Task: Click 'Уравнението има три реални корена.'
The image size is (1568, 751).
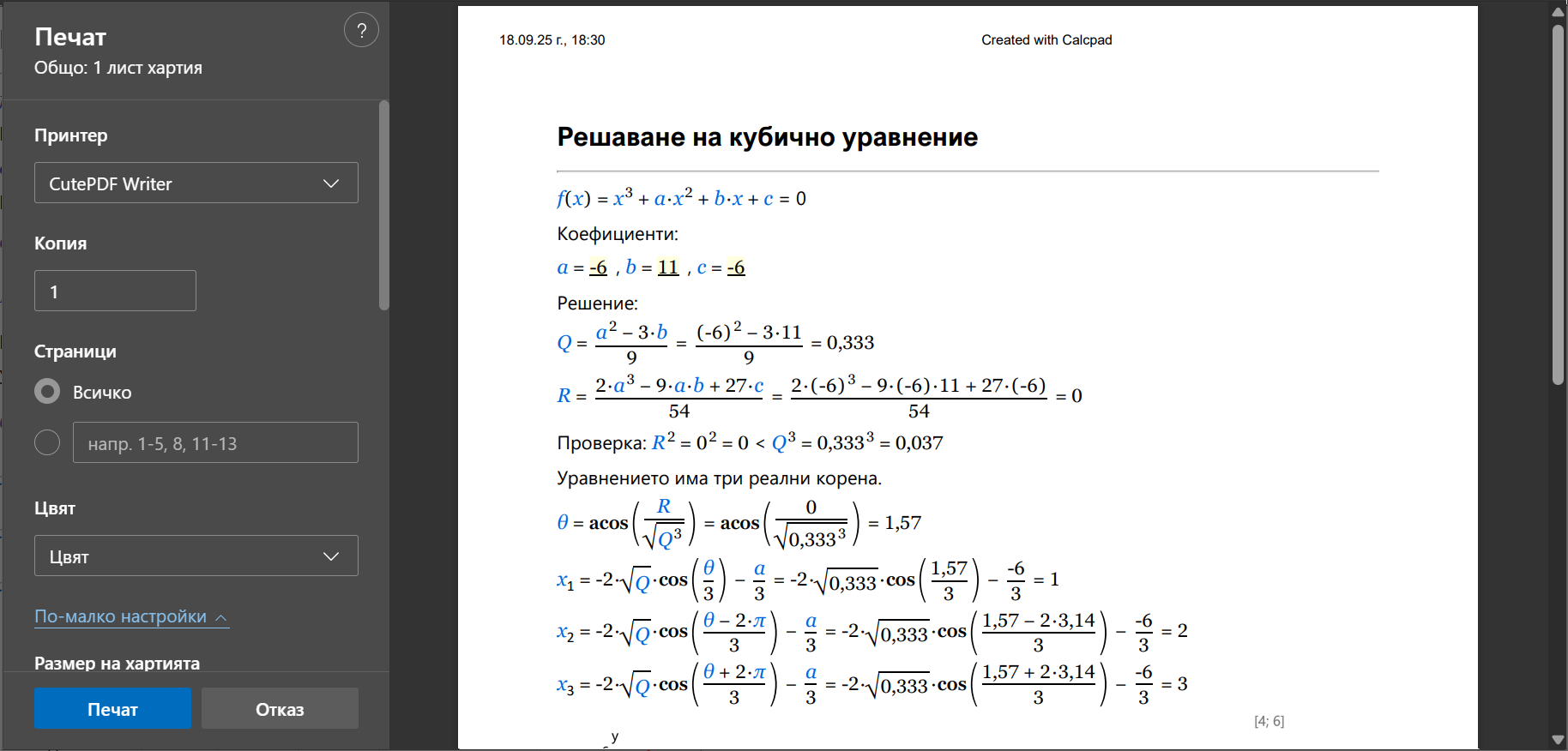Action: [x=720, y=478]
